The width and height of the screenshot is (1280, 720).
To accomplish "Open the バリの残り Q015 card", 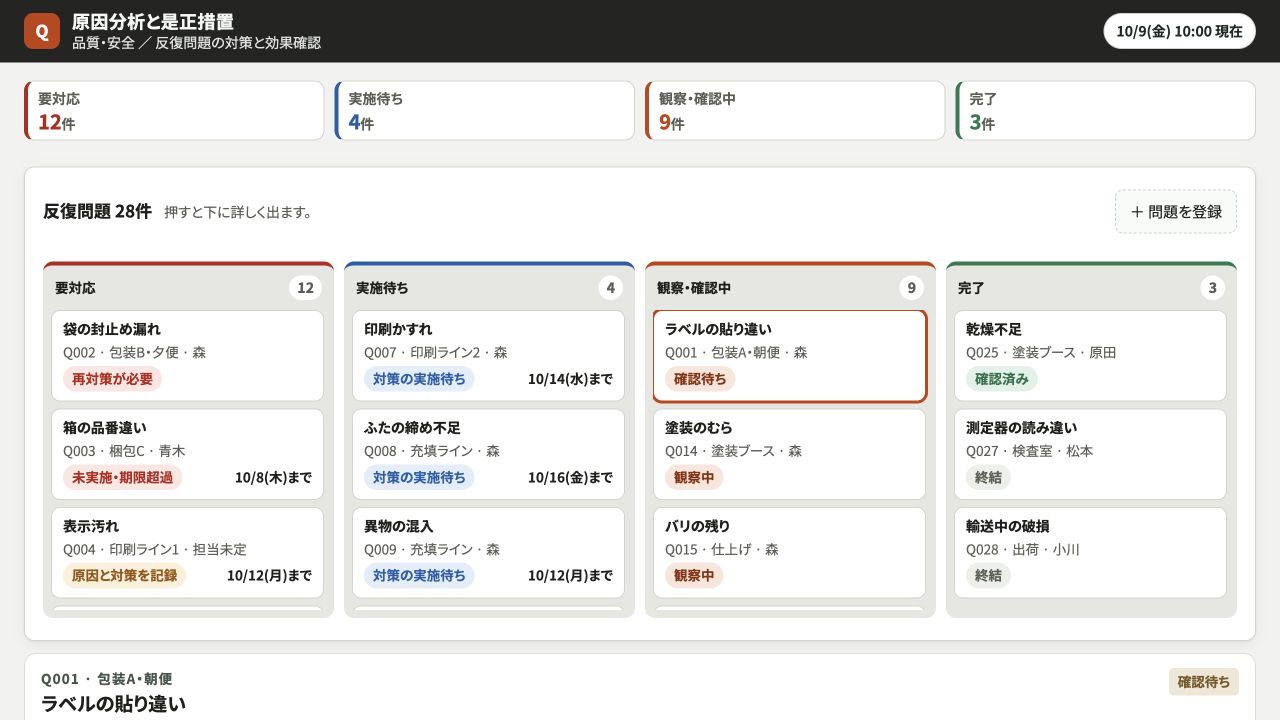I will (x=790, y=553).
